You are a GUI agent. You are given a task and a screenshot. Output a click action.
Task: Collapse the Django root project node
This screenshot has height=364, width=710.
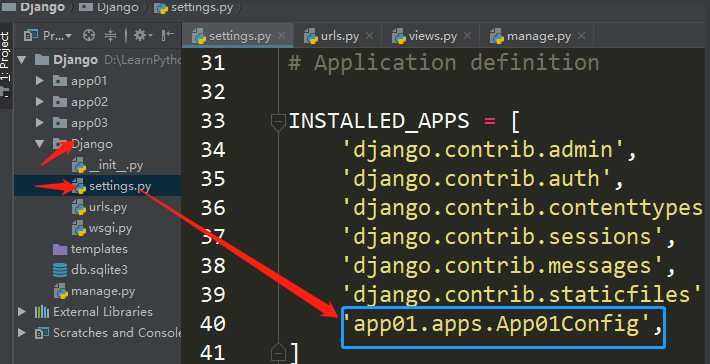tap(21, 60)
